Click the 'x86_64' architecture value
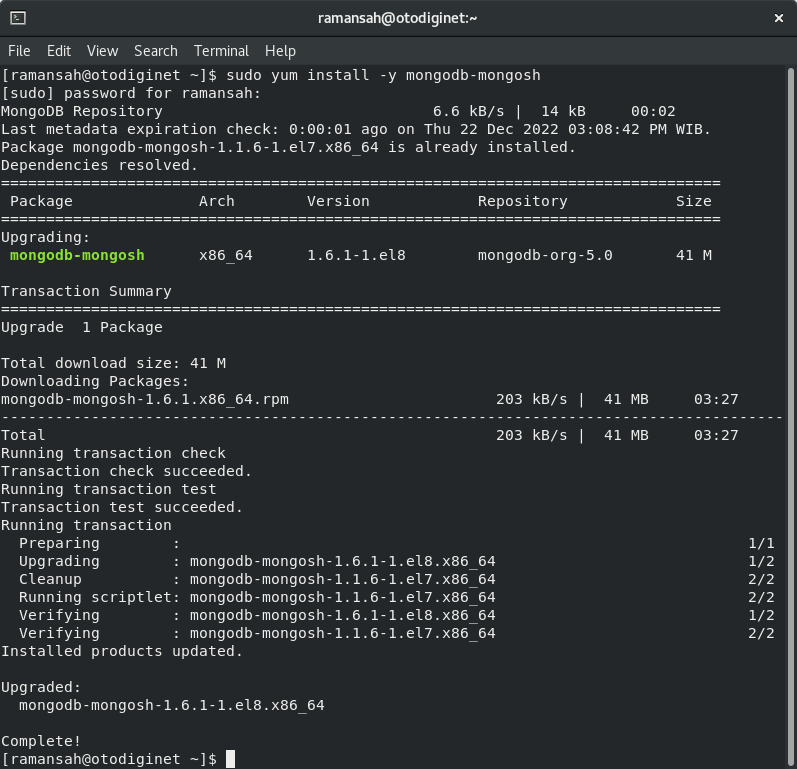The width and height of the screenshot is (797, 769). pyautogui.click(x=226, y=255)
